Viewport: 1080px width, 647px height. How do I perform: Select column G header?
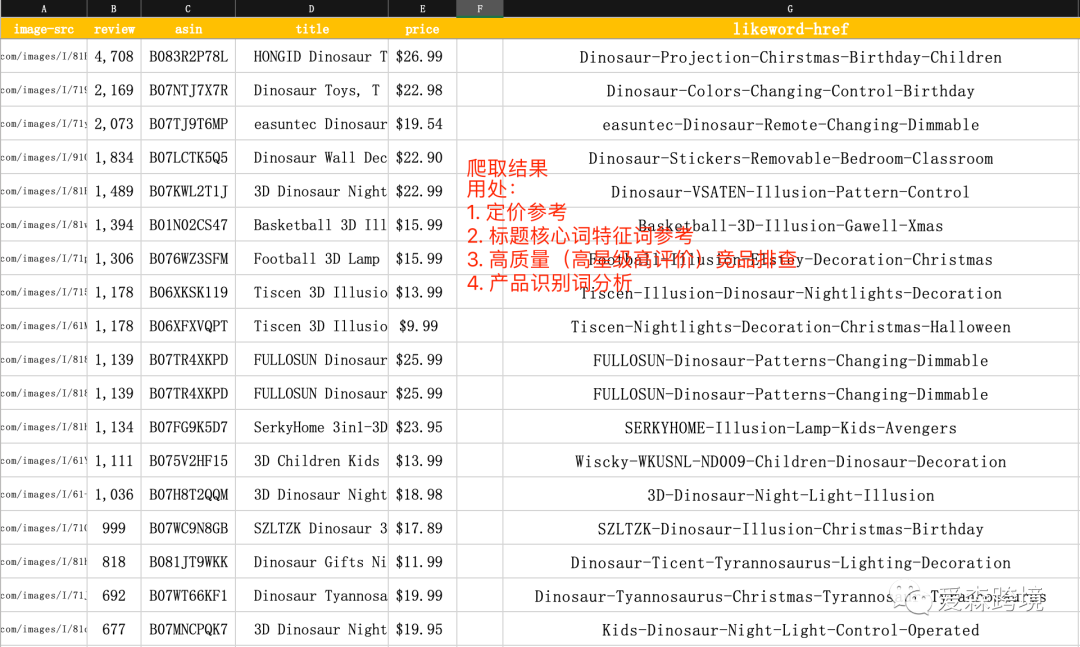pyautogui.click(x=791, y=8)
